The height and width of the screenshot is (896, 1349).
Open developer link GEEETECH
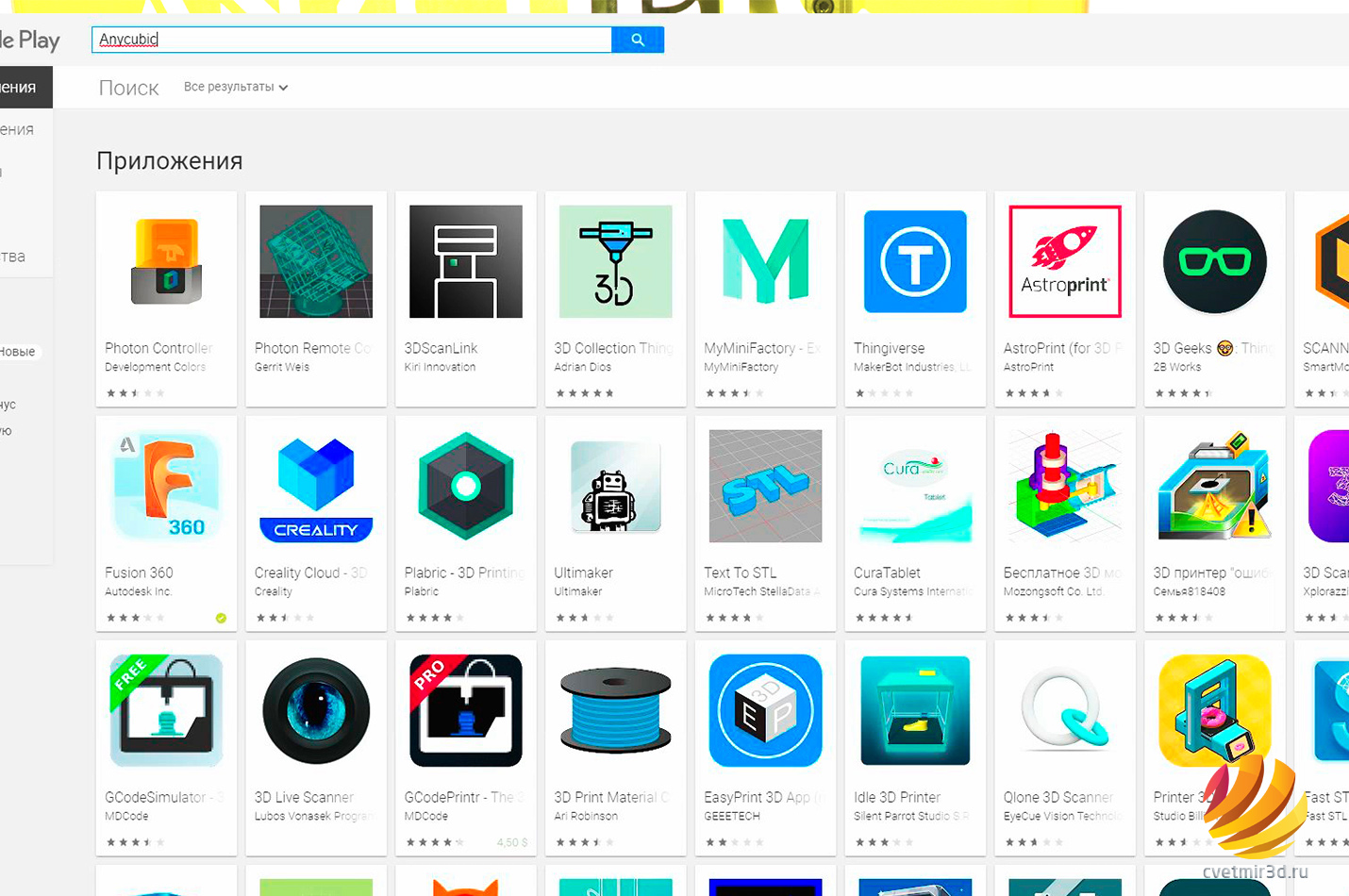[732, 816]
